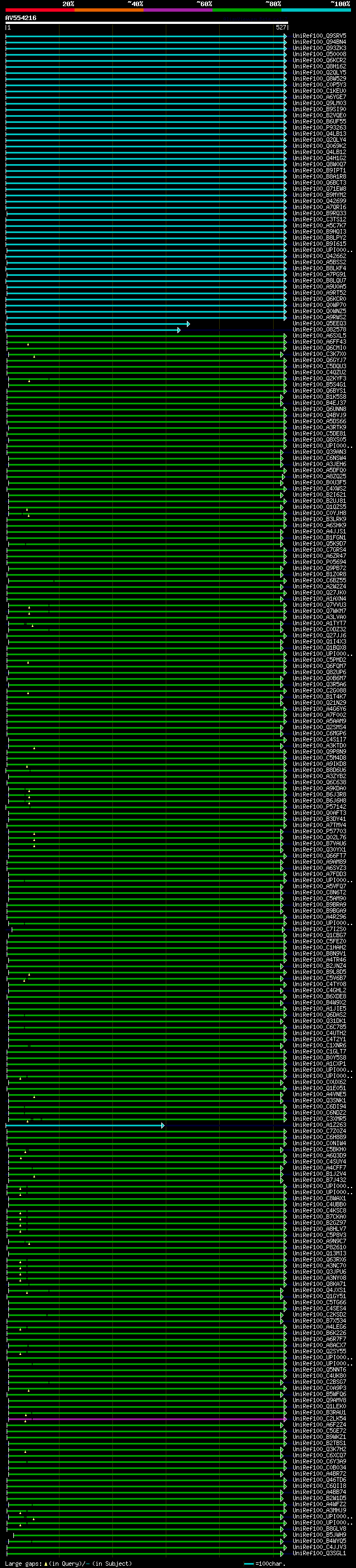
Task: Open hit UniRef100_Q9SRV5
Action: [319, 36]
